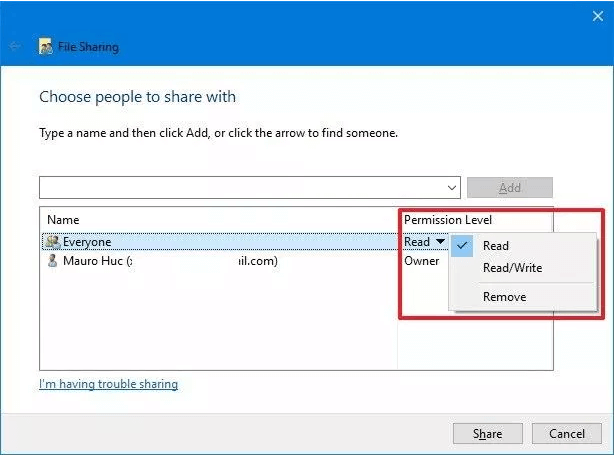Open the I'm having trouble sharing link

coord(109,384)
